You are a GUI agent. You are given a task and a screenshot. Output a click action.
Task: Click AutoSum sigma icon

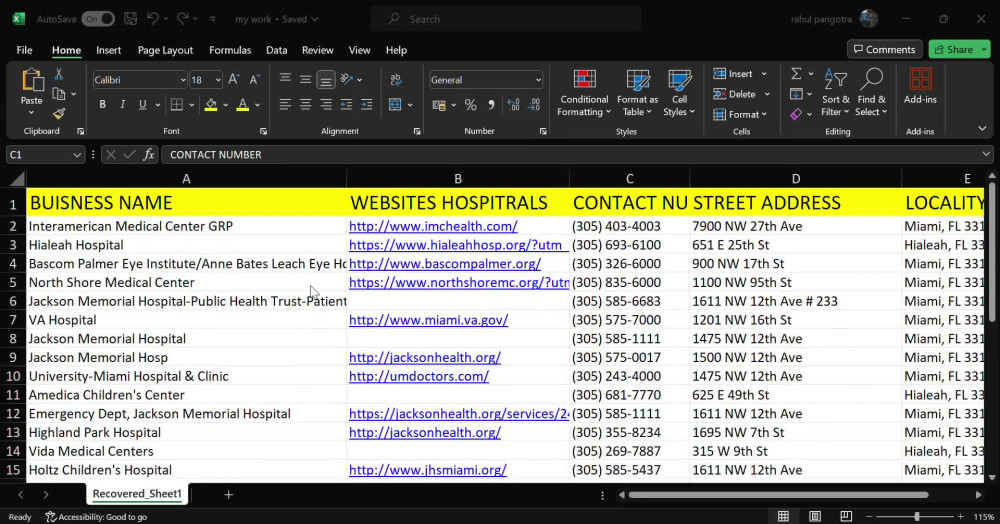point(797,74)
